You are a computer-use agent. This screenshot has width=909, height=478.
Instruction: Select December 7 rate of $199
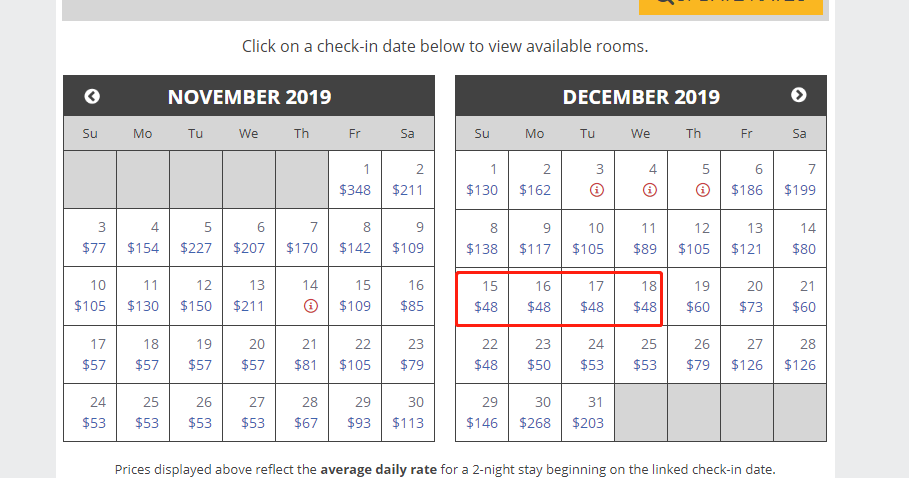point(800,180)
